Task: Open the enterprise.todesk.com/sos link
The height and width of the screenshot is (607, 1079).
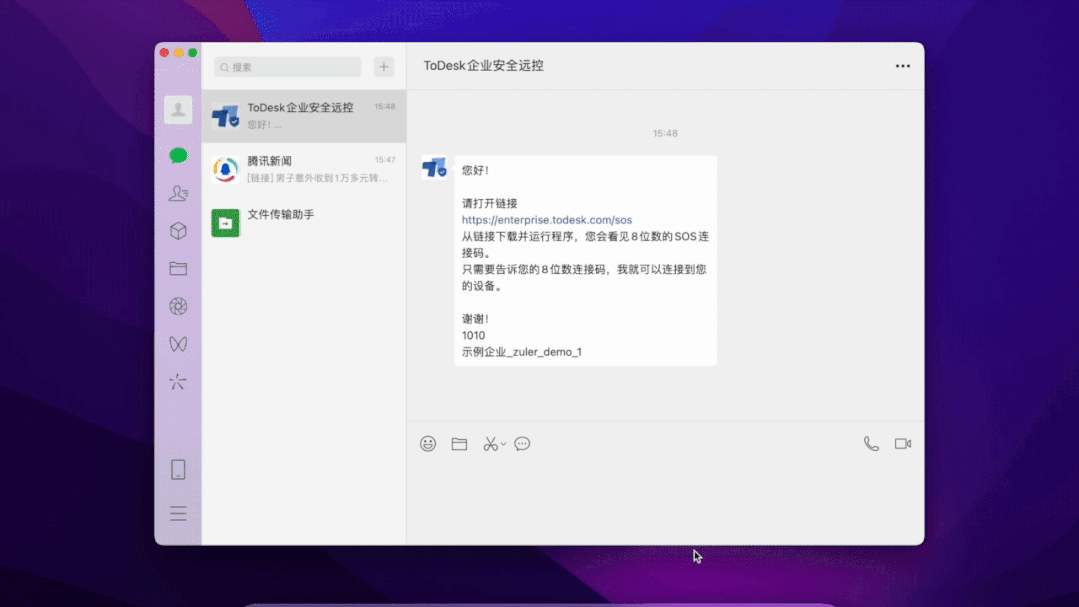Action: coord(546,220)
